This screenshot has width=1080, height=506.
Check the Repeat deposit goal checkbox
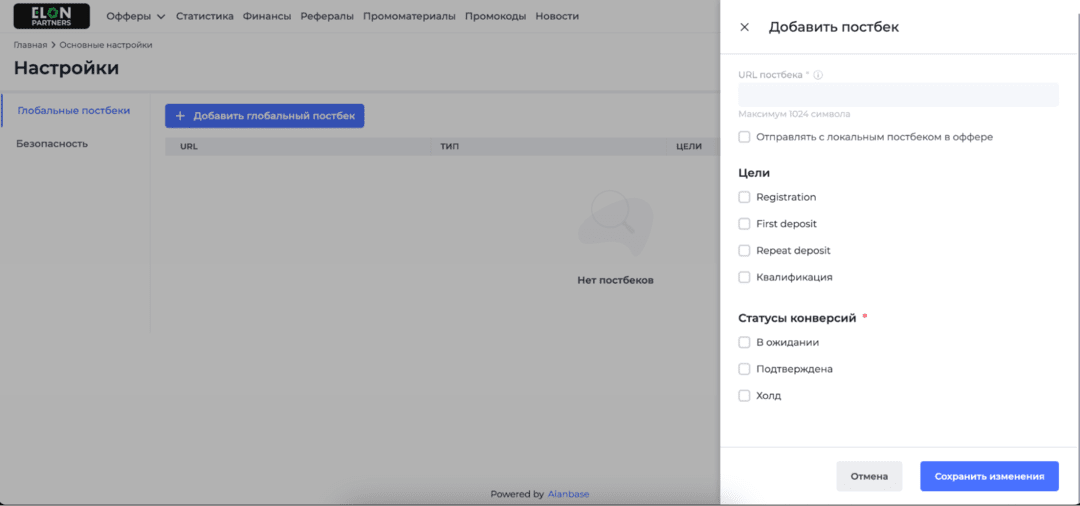744,251
